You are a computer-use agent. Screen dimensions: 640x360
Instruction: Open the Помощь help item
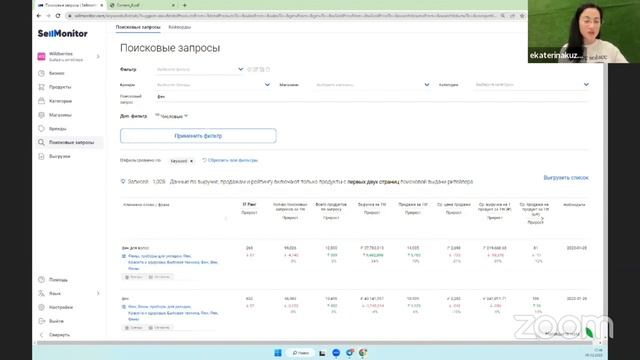tap(58, 280)
